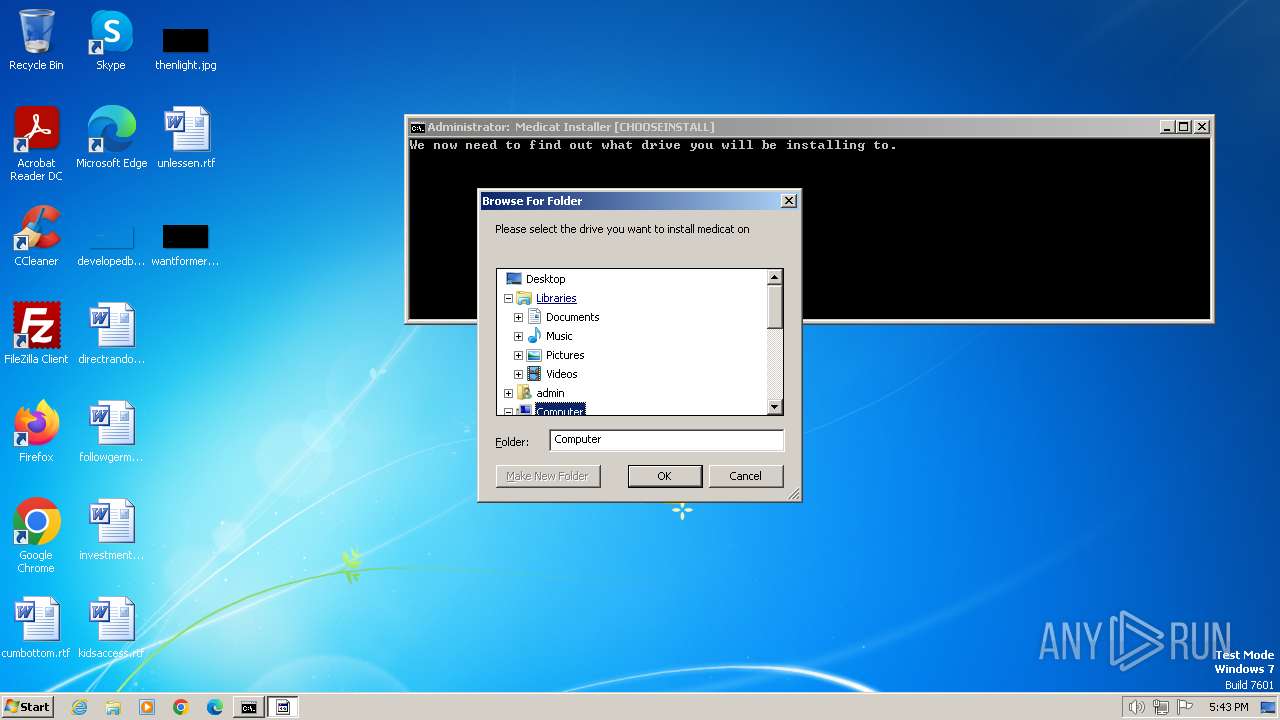1280x720 pixels.
Task: Click the volume icon in system tray
Action: [x=1136, y=707]
